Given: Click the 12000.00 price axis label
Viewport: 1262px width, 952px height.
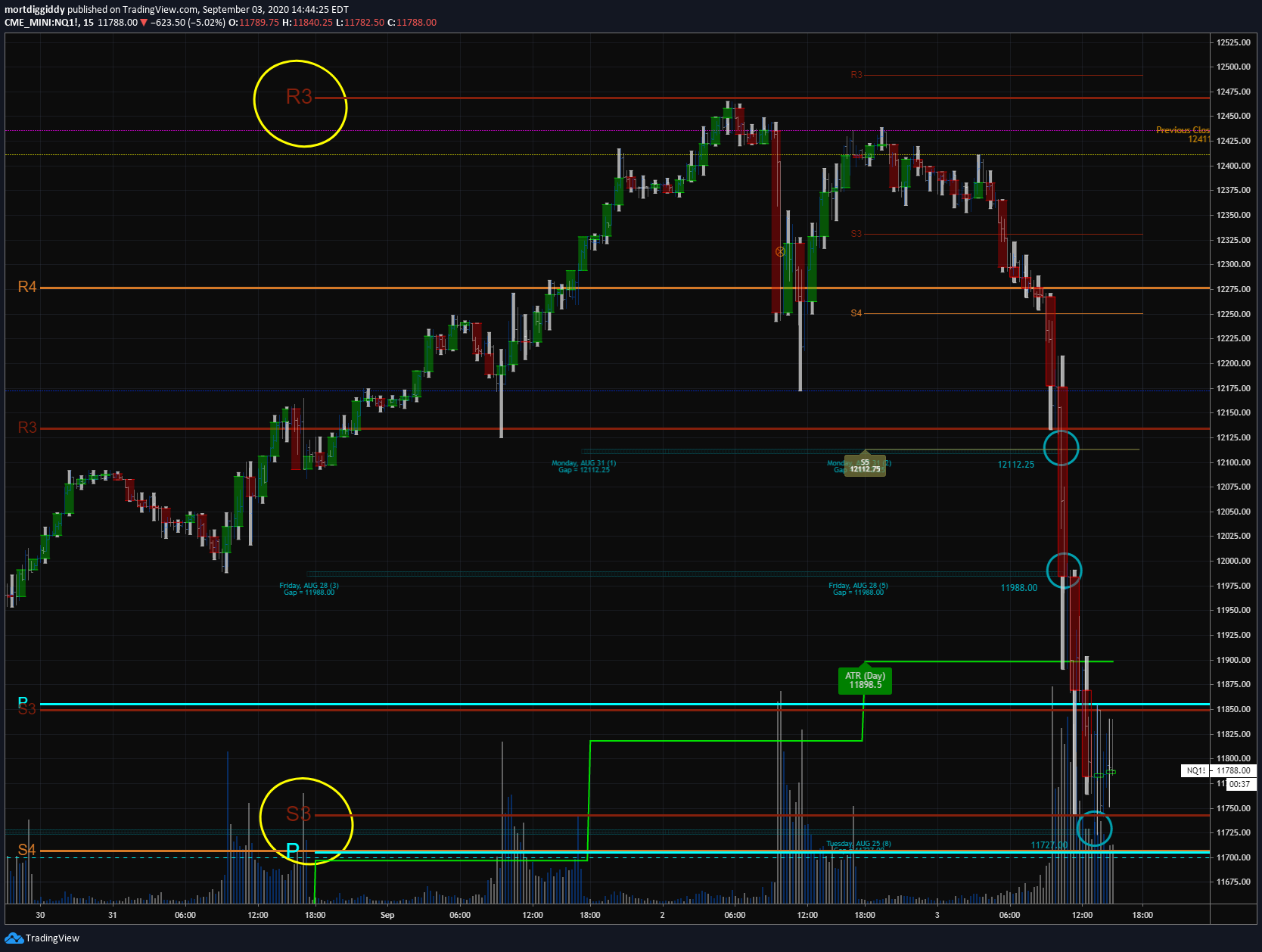Looking at the screenshot, I should pos(1233,561).
